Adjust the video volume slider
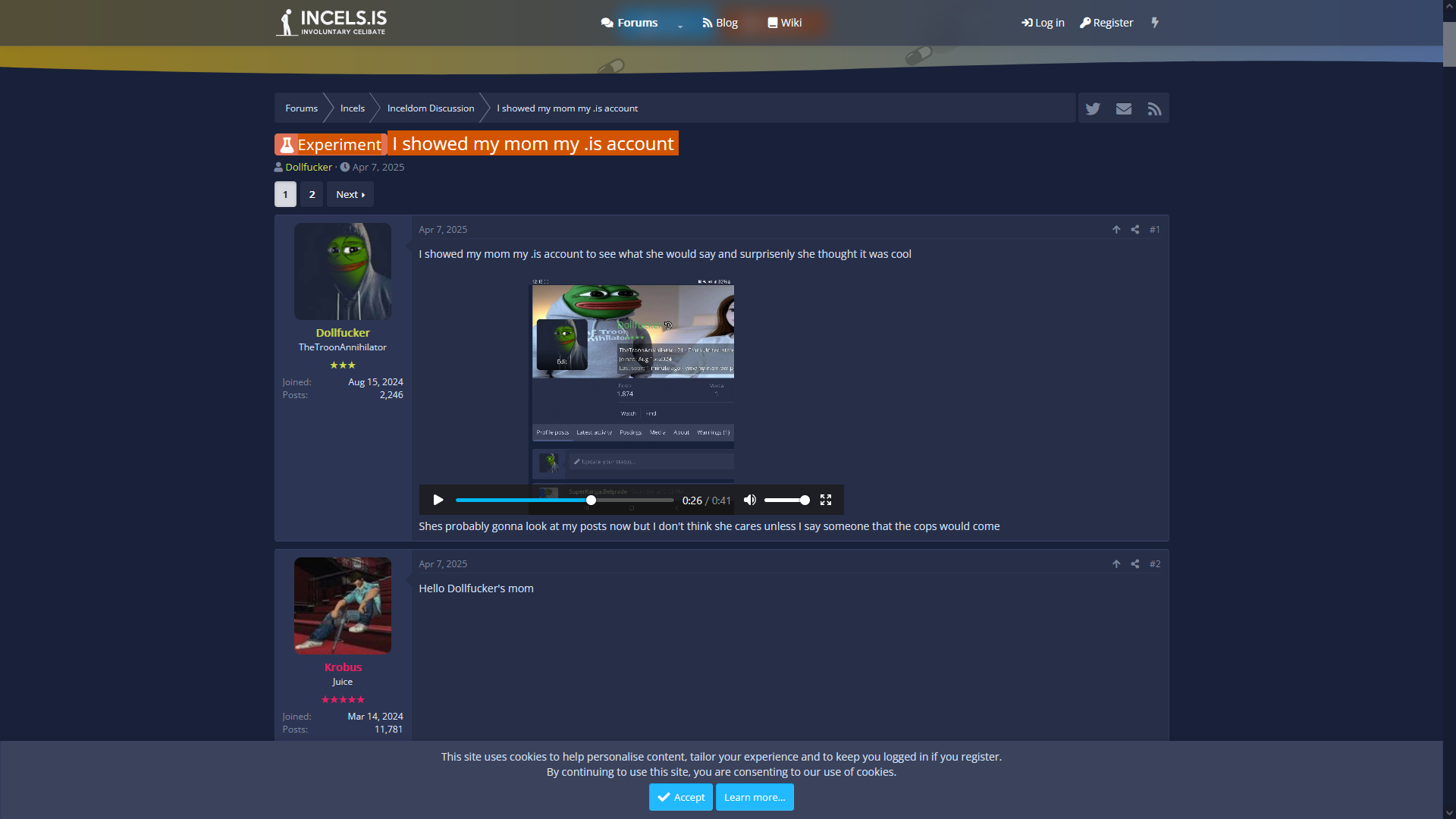The image size is (1456, 819). tap(786, 500)
